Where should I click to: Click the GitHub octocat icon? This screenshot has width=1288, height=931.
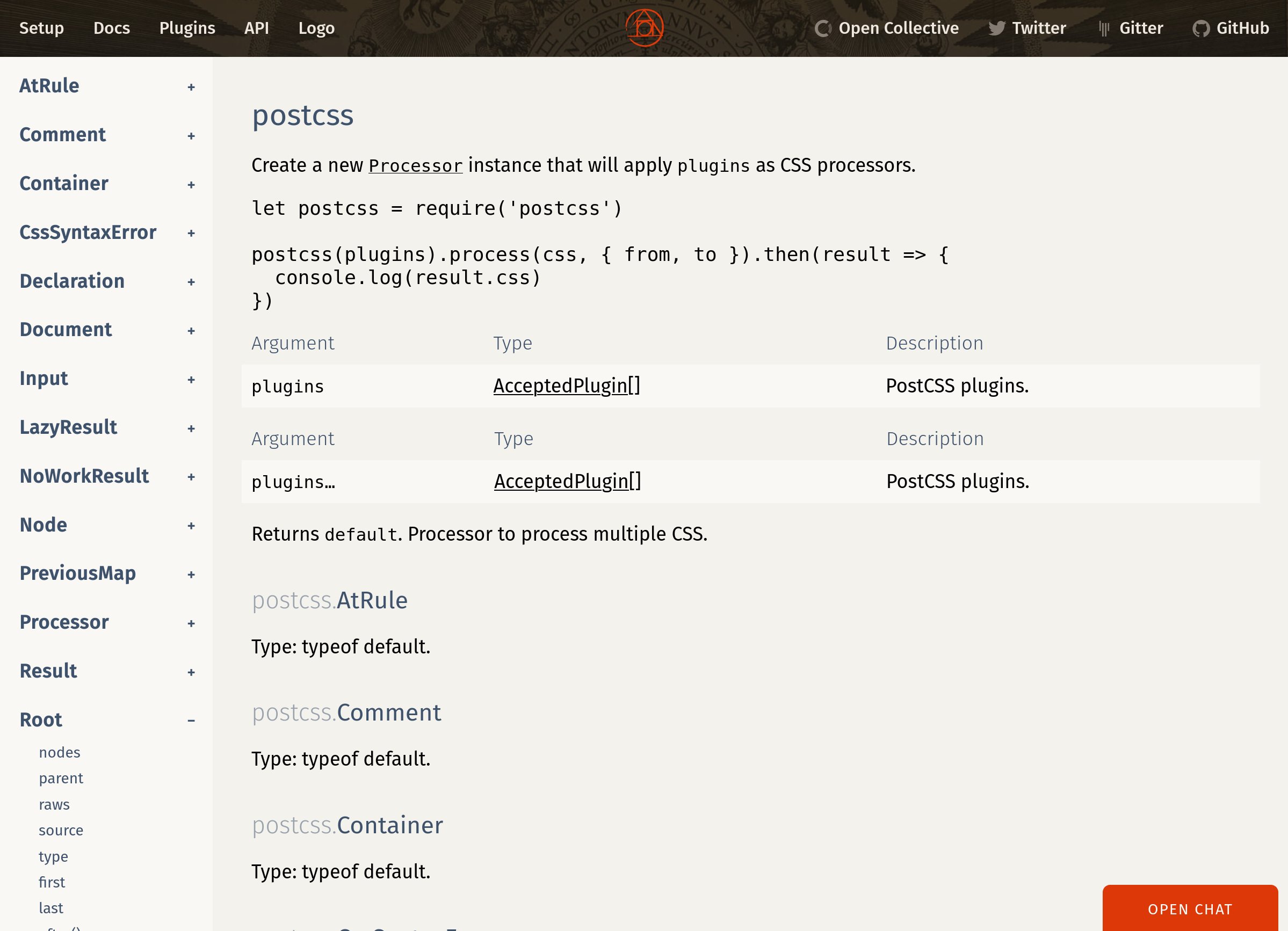tap(1201, 28)
